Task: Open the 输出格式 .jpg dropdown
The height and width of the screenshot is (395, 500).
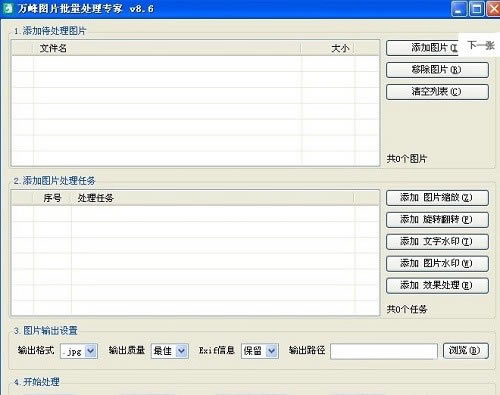Action: click(x=90, y=351)
